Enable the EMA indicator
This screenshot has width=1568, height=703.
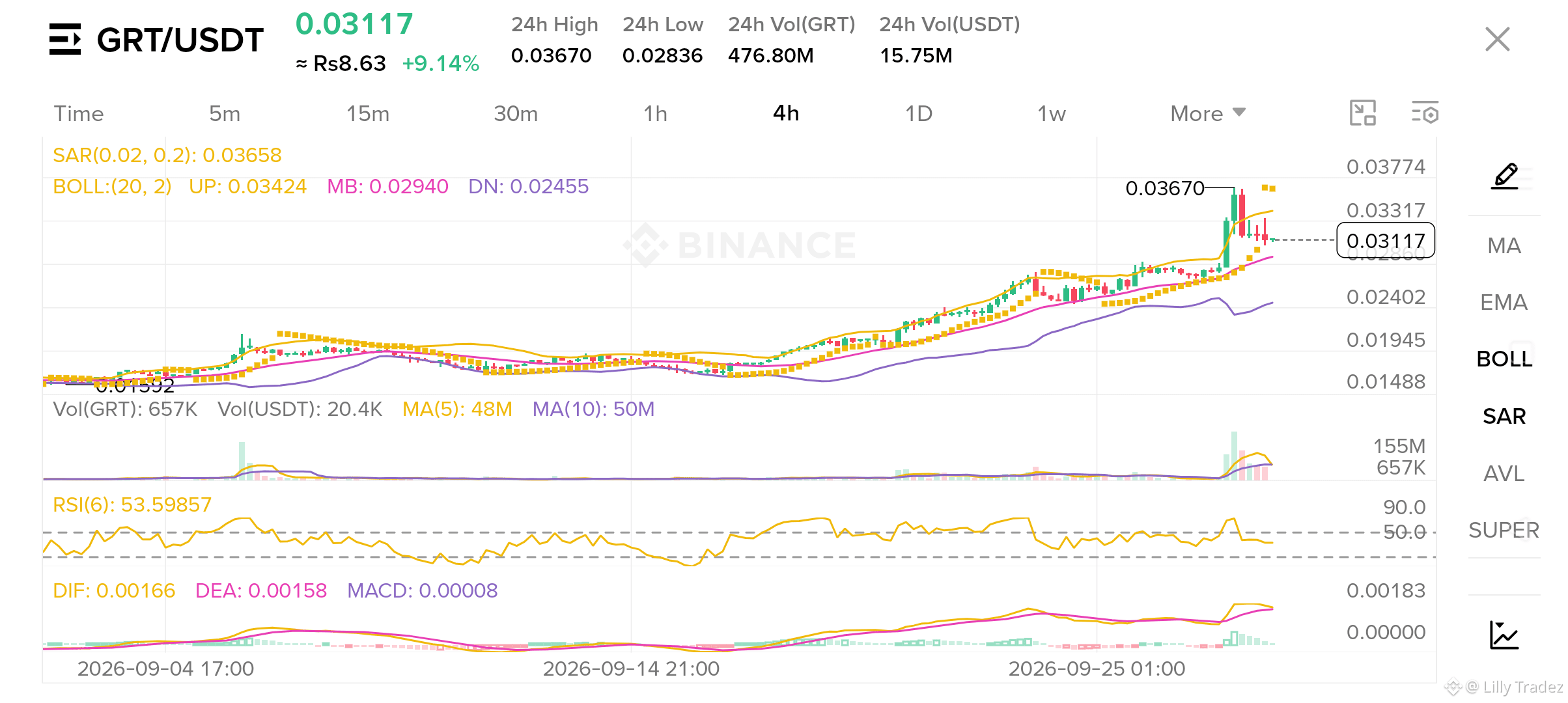point(1504,302)
